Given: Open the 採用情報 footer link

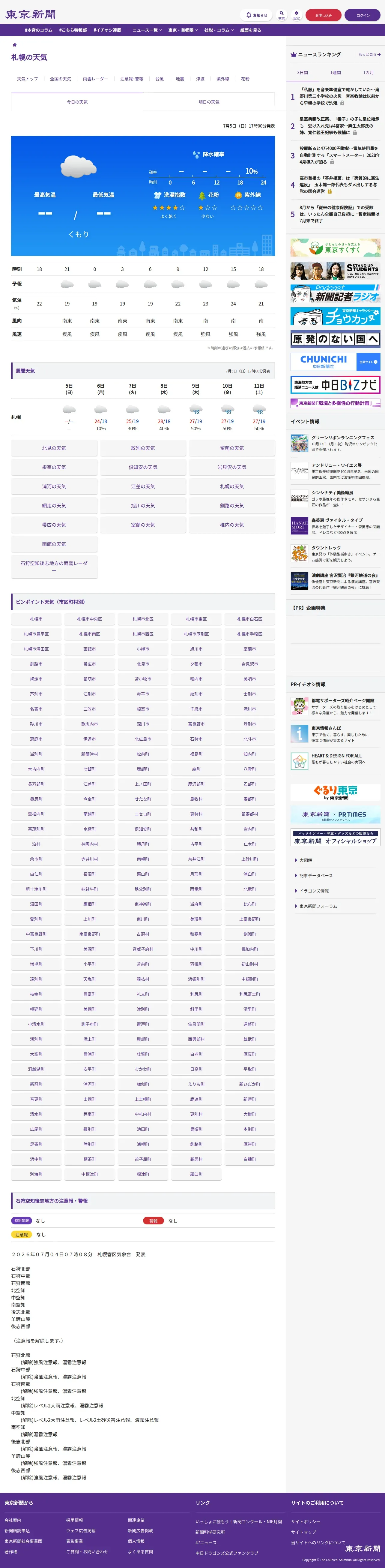Looking at the screenshot, I should click(75, 1521).
